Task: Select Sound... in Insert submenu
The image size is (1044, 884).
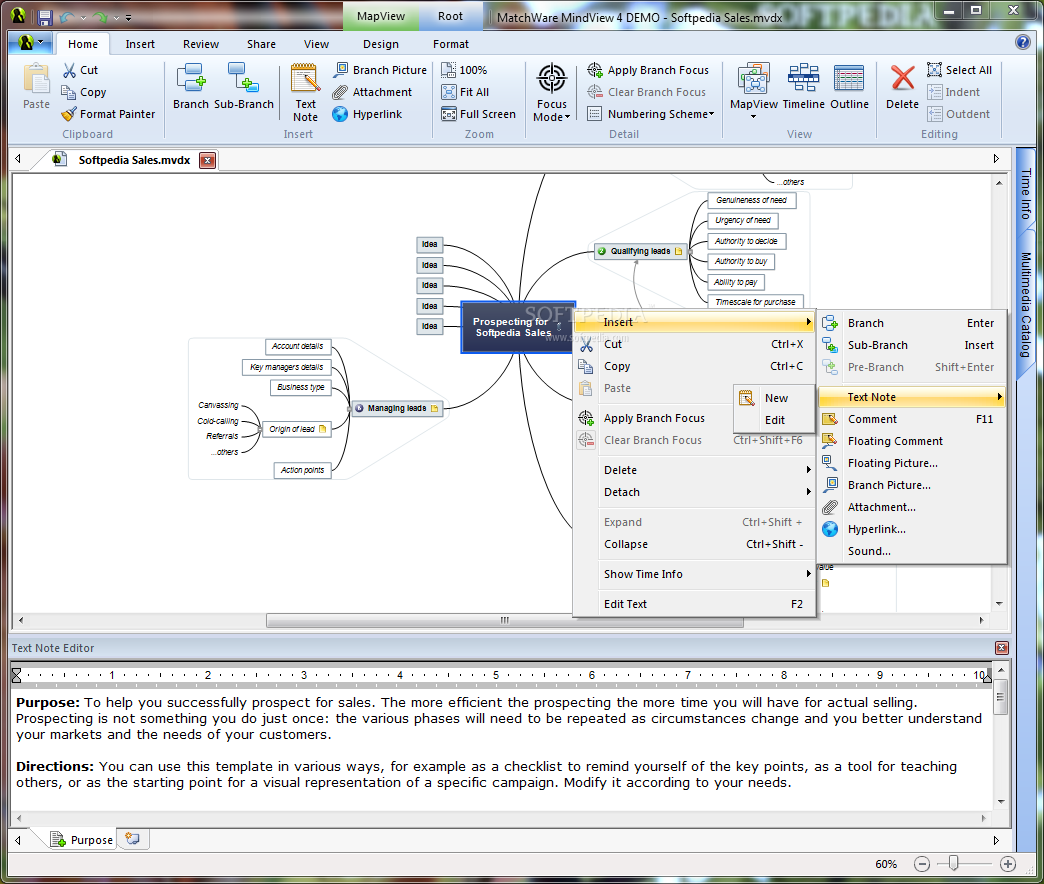Action: tap(912, 551)
